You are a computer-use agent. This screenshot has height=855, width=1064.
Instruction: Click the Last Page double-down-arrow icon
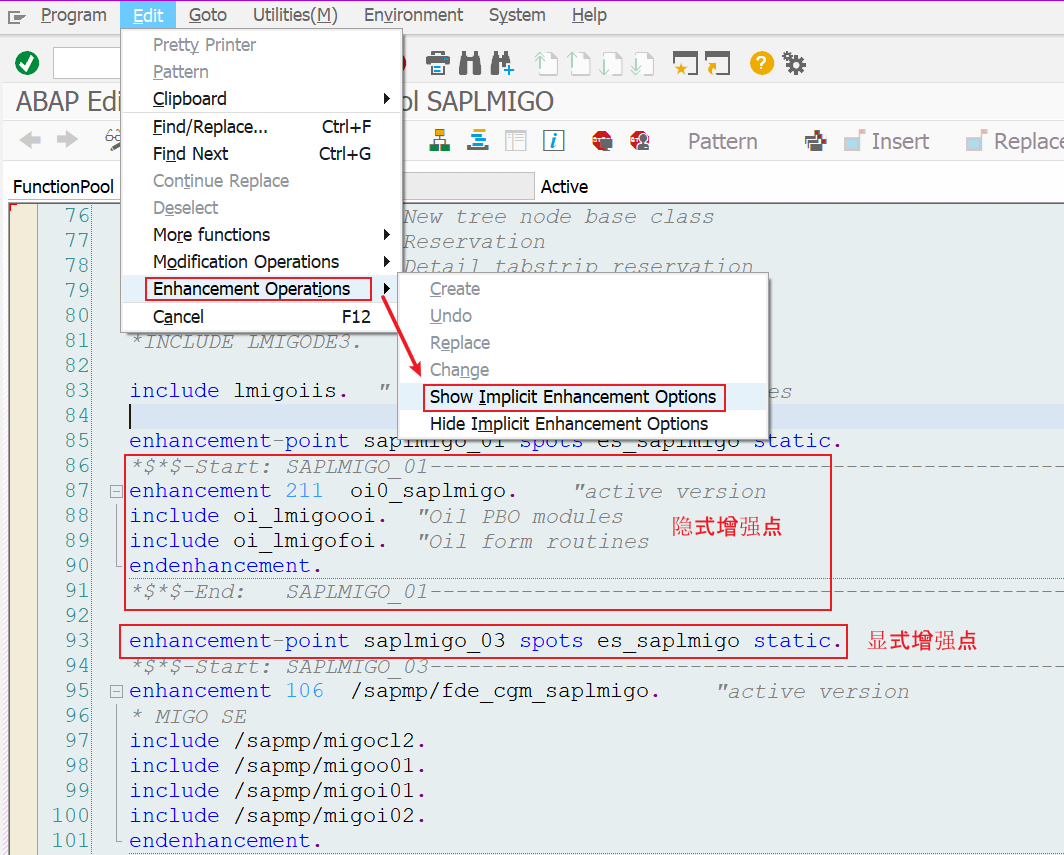tap(642, 63)
